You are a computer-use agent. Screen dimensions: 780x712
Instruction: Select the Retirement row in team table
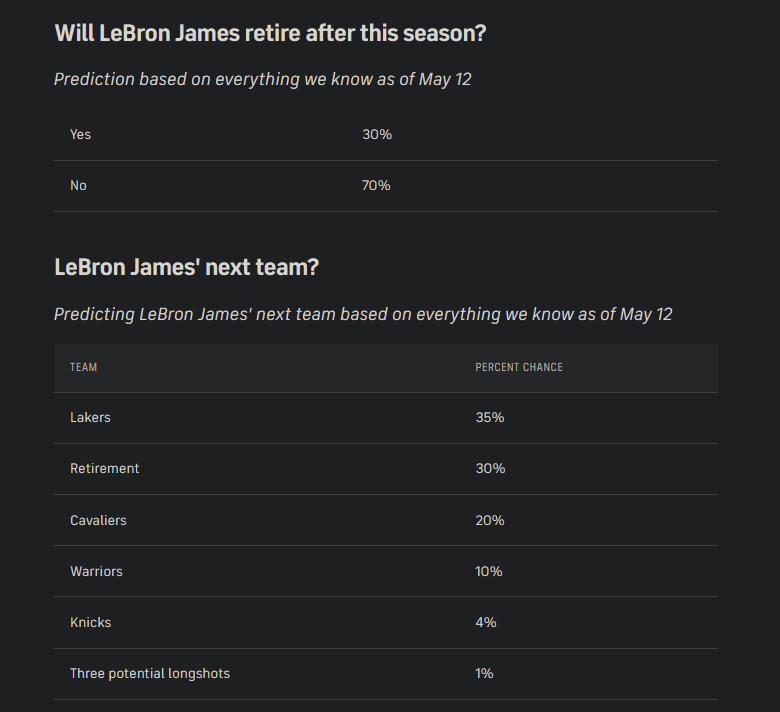click(386, 469)
